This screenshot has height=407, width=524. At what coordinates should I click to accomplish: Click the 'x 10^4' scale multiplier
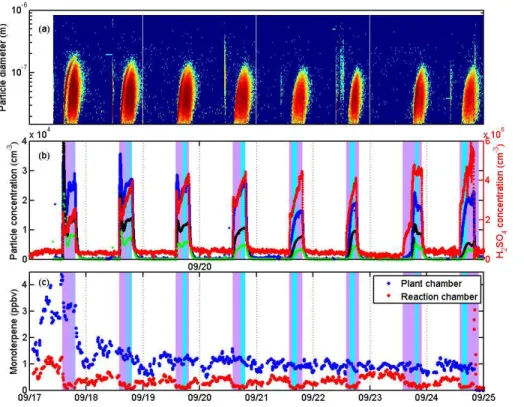41,134
